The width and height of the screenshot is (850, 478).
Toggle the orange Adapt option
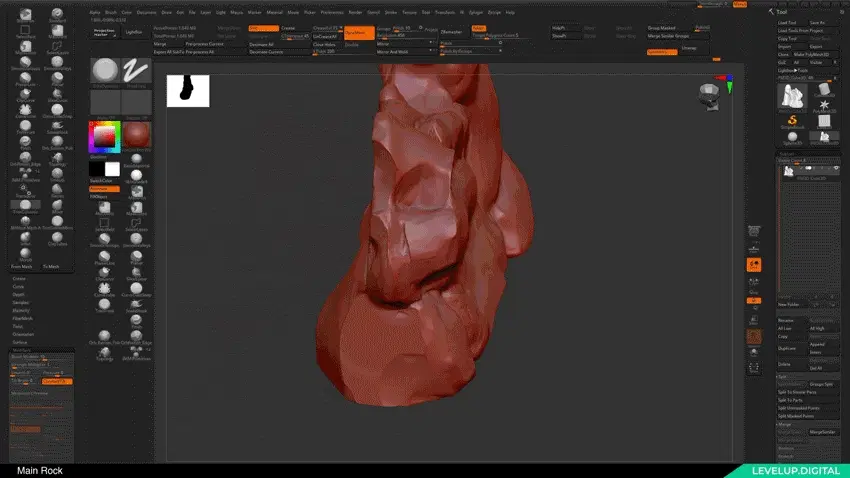(479, 28)
